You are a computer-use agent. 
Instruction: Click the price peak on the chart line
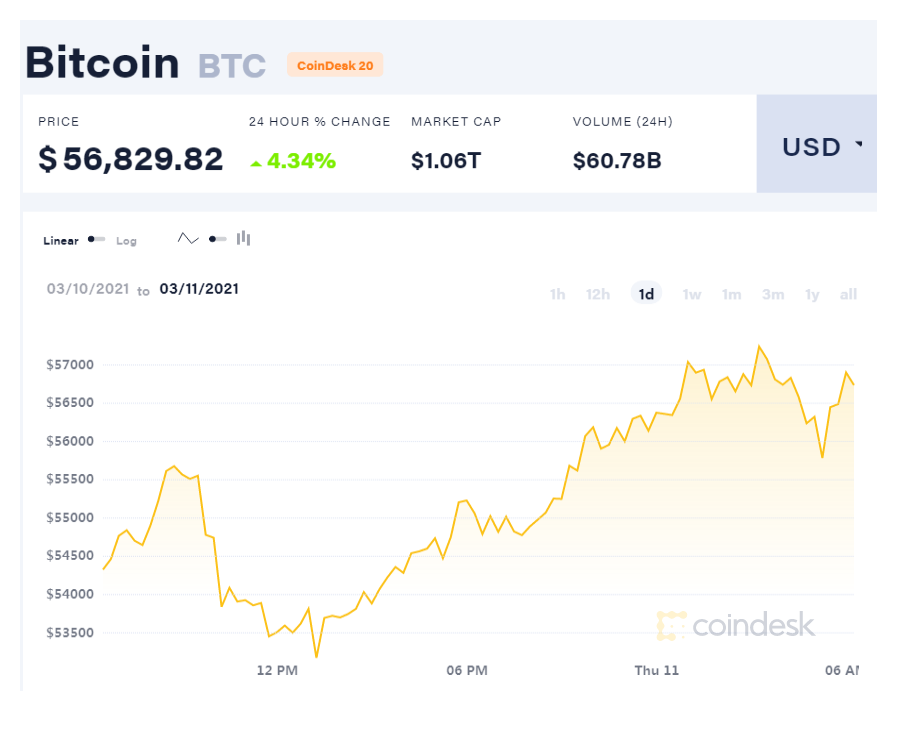click(x=759, y=346)
